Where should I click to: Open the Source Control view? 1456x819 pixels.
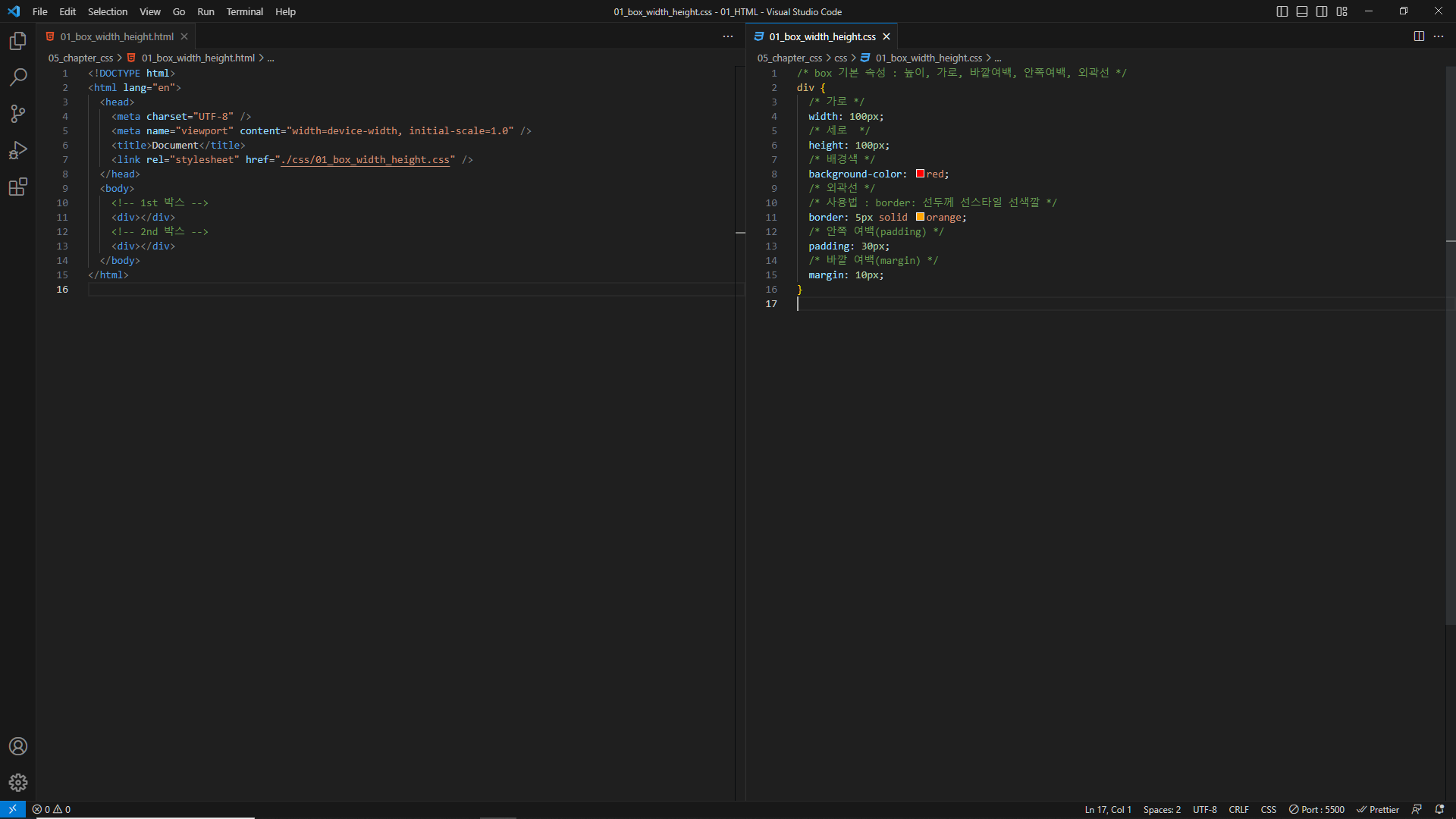(17, 114)
